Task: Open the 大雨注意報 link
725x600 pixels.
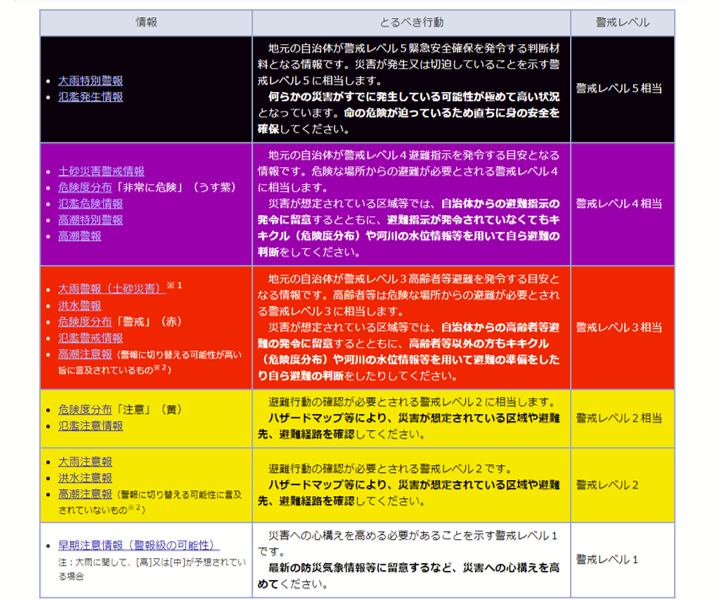Action: (x=84, y=462)
